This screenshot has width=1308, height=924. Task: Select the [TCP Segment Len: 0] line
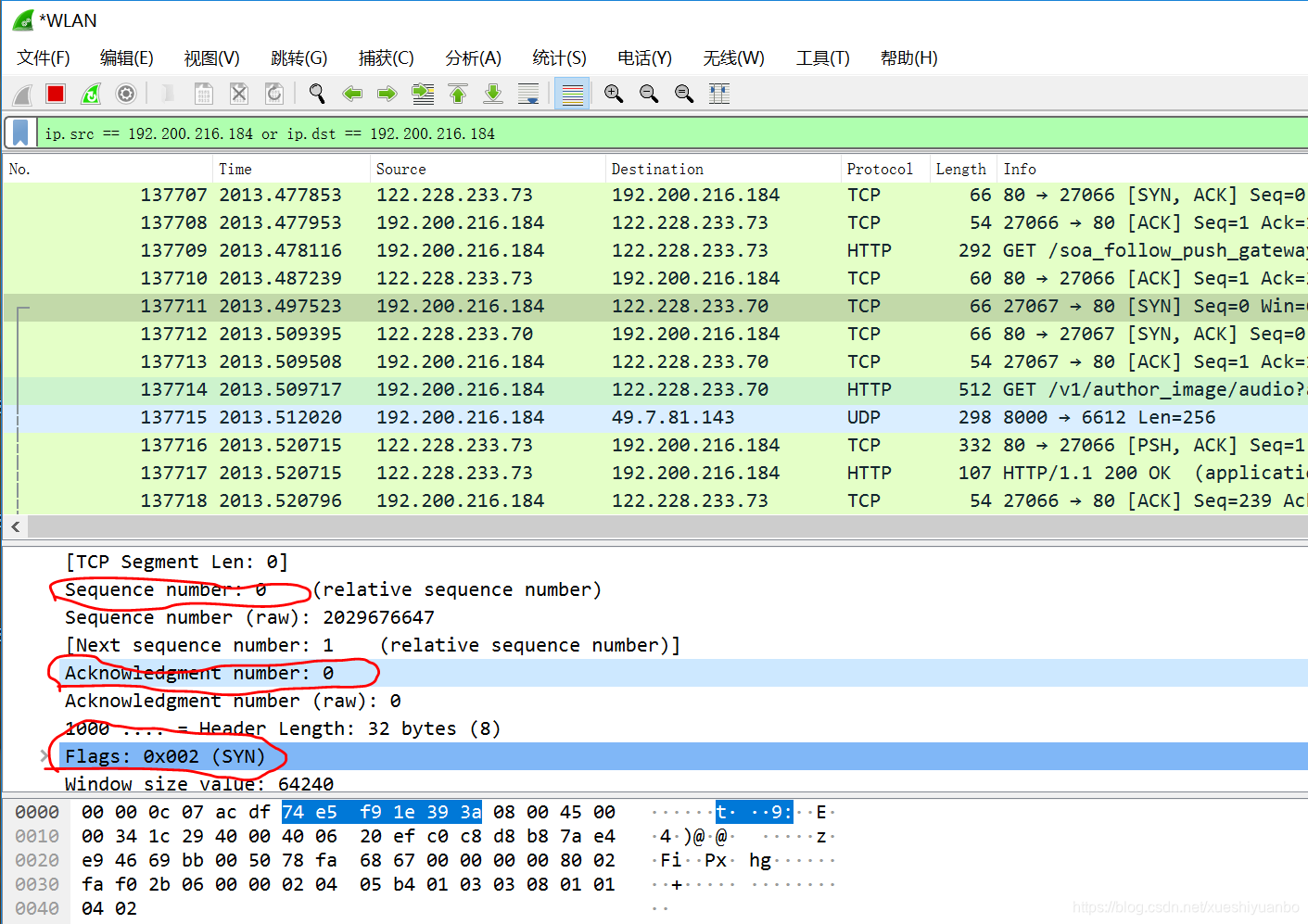pos(176,562)
